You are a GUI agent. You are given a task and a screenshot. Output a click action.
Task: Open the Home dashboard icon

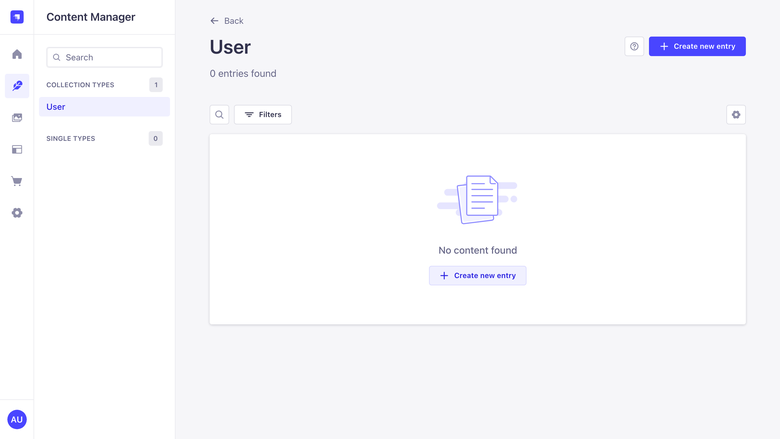click(x=17, y=54)
